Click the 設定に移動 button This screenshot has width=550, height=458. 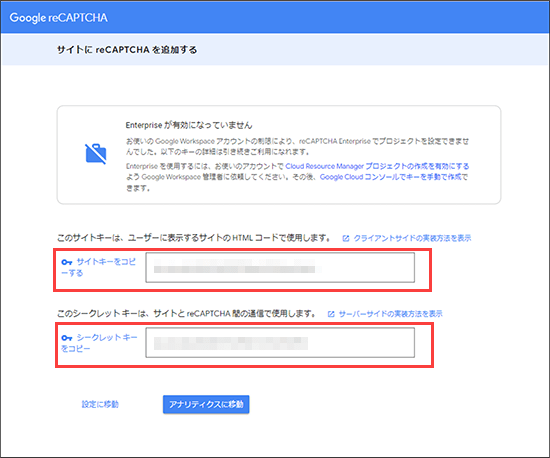pyautogui.click(x=100, y=404)
